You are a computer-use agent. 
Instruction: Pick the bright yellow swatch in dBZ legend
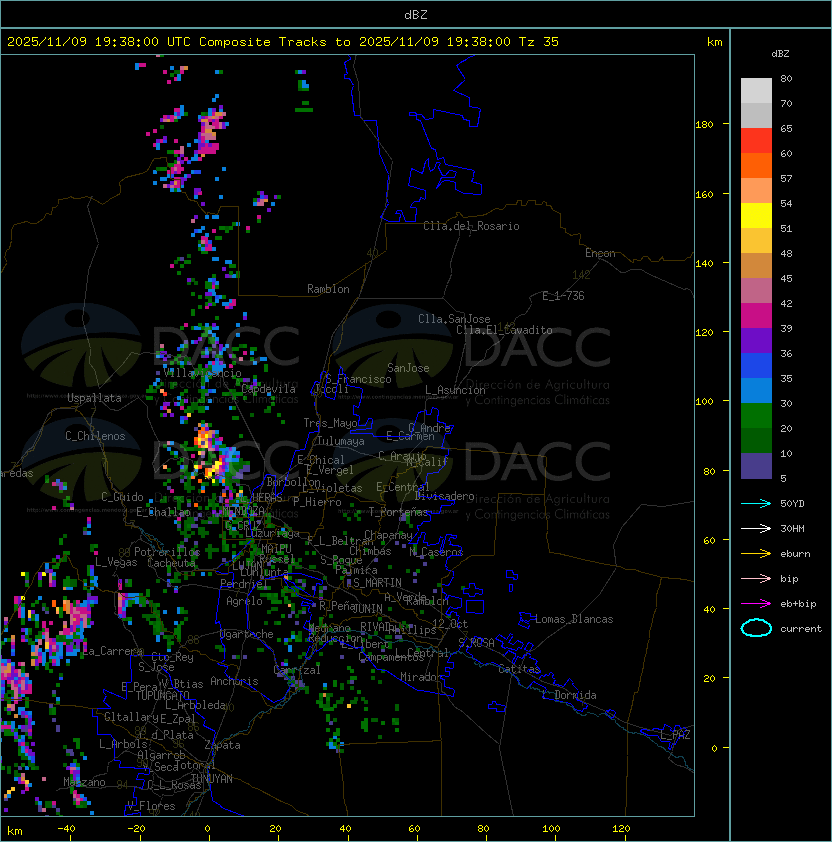tap(756, 215)
